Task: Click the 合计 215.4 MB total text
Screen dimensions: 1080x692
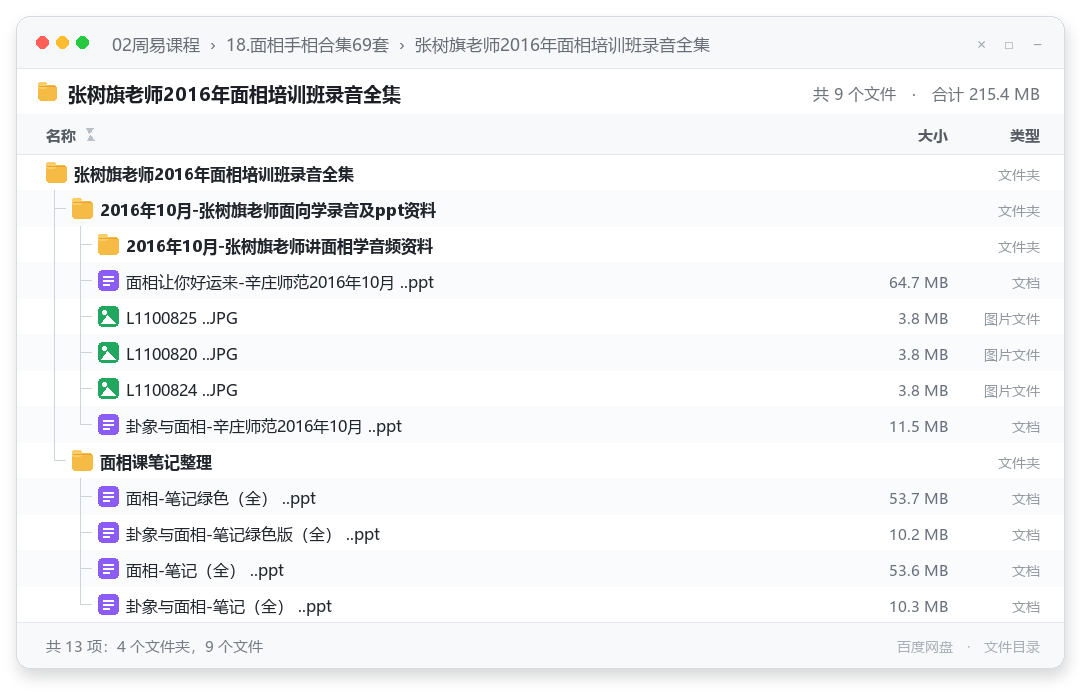Action: click(986, 94)
